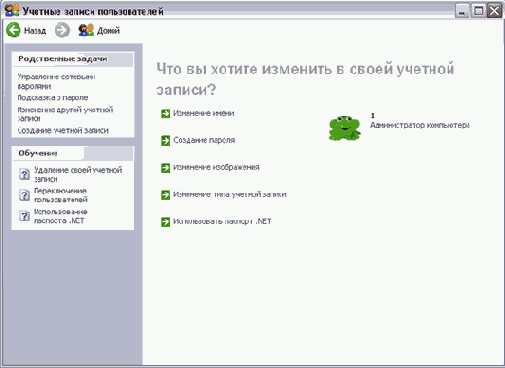Click the green Back arrow icon

coord(13,30)
